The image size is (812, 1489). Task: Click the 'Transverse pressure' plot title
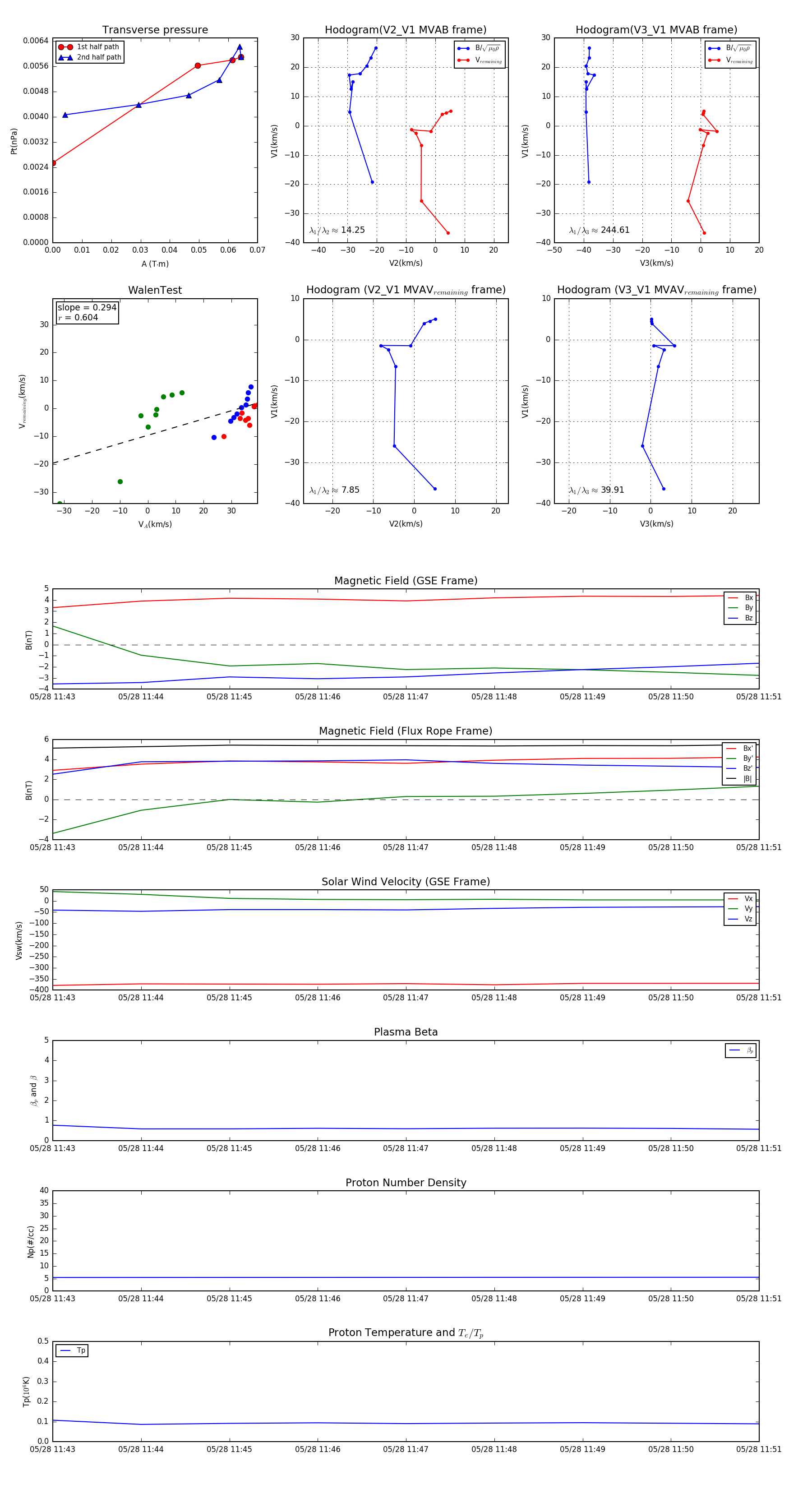[x=155, y=30]
